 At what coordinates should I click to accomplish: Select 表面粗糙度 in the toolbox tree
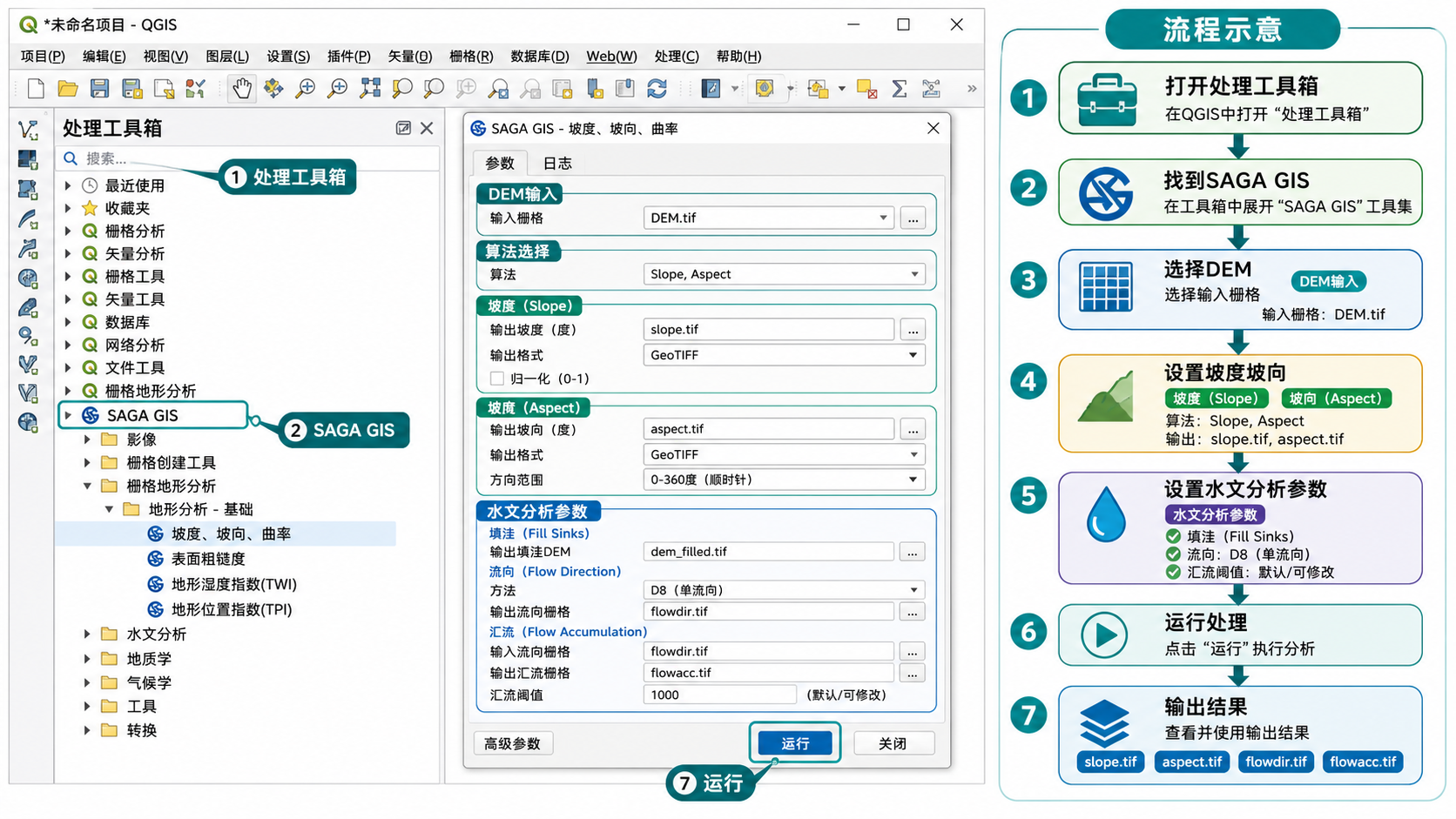point(208,559)
